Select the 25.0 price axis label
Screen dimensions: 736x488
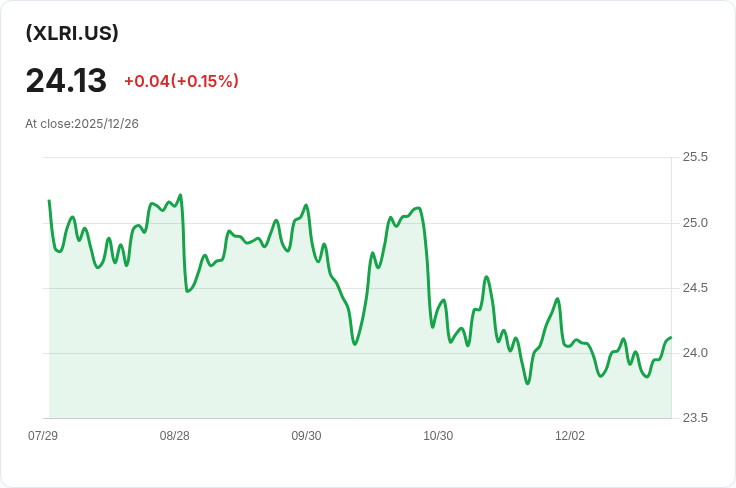[x=695, y=223]
